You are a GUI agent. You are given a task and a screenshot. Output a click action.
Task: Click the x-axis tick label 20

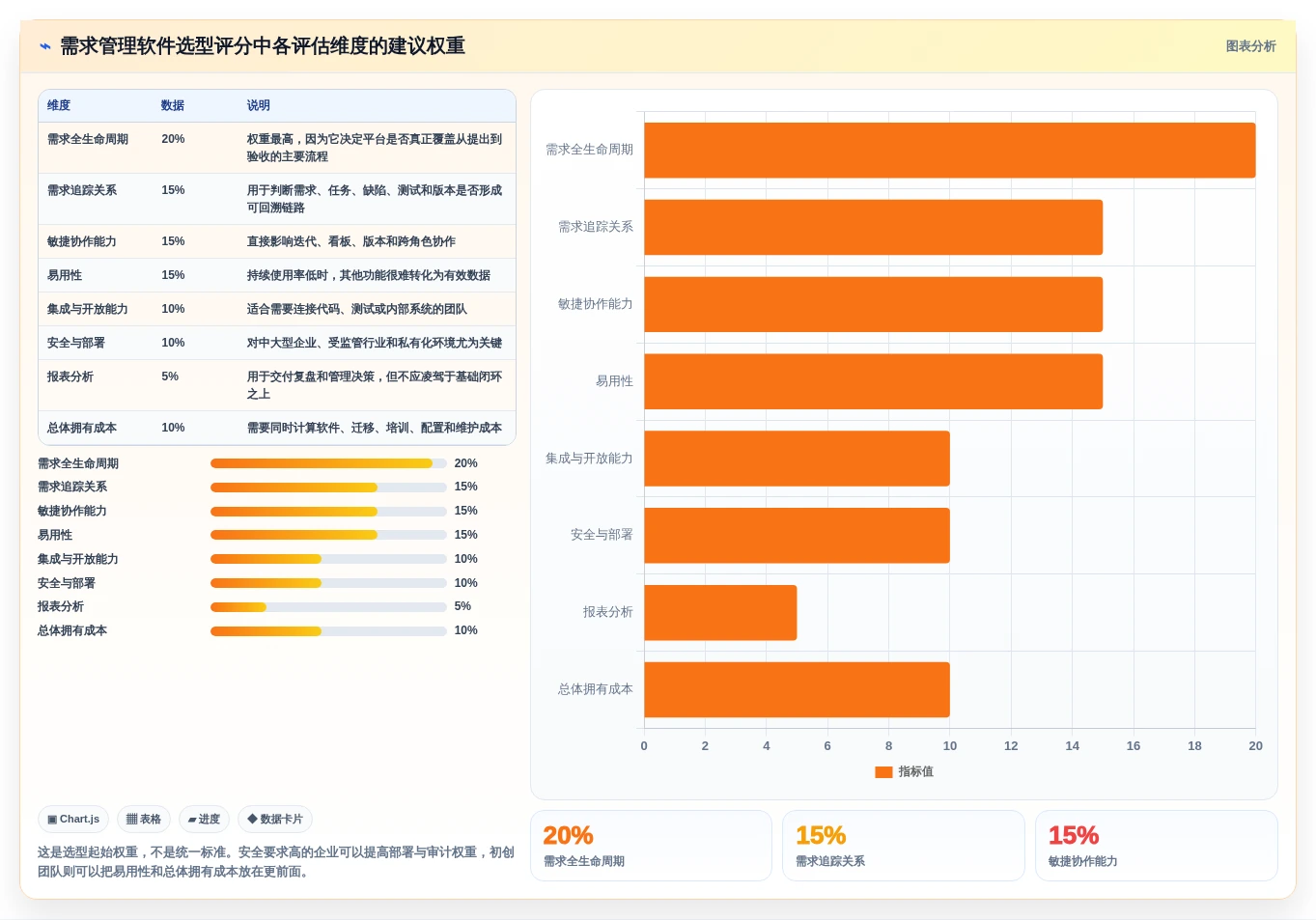pos(1255,746)
